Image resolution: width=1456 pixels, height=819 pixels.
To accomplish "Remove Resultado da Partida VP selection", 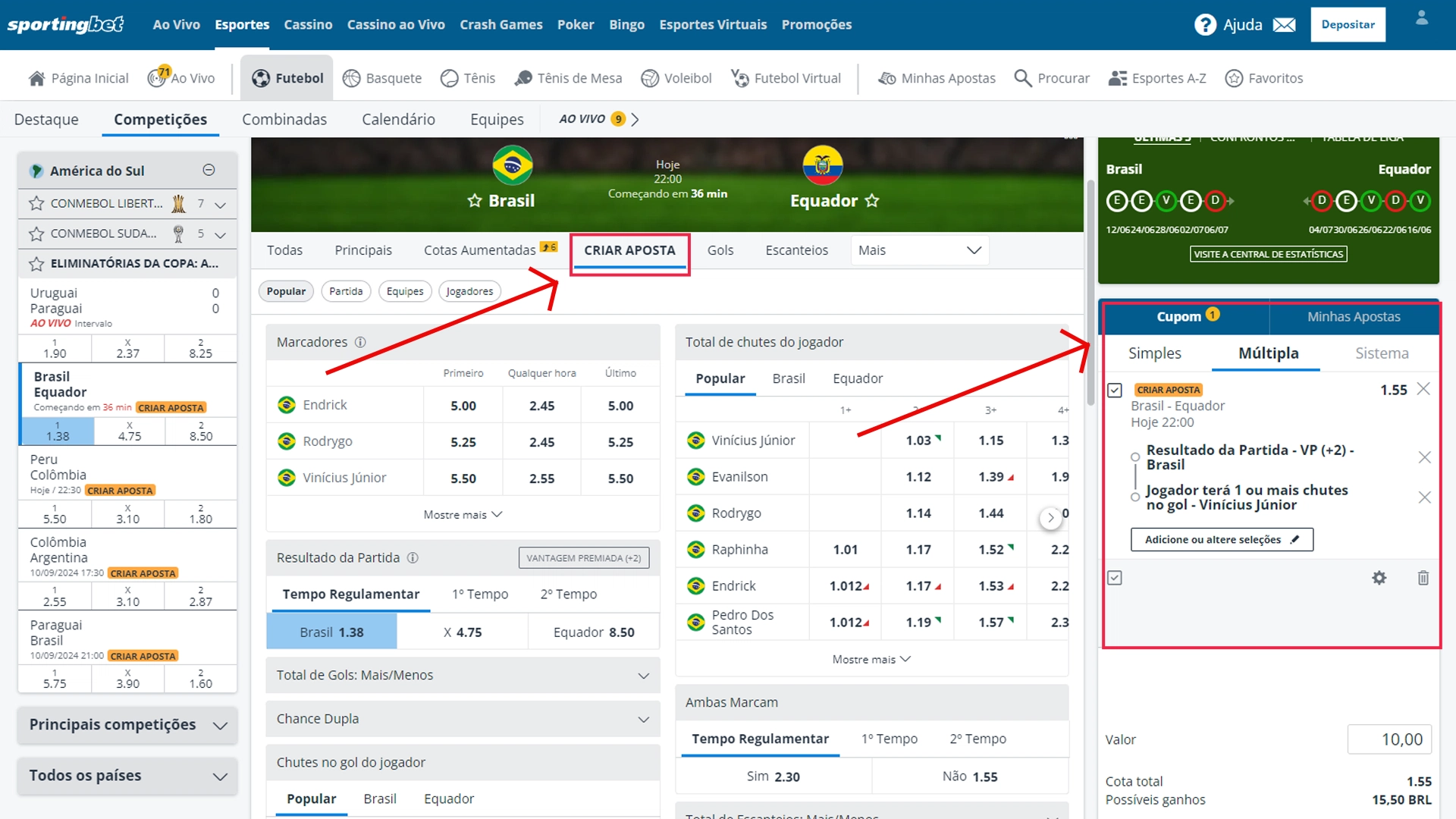I will pyautogui.click(x=1424, y=457).
